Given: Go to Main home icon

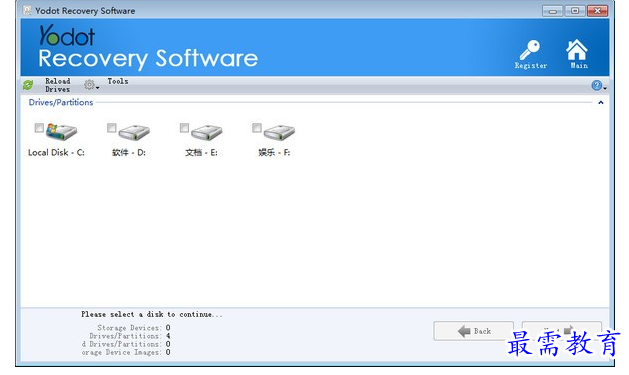Looking at the screenshot, I should [576, 50].
